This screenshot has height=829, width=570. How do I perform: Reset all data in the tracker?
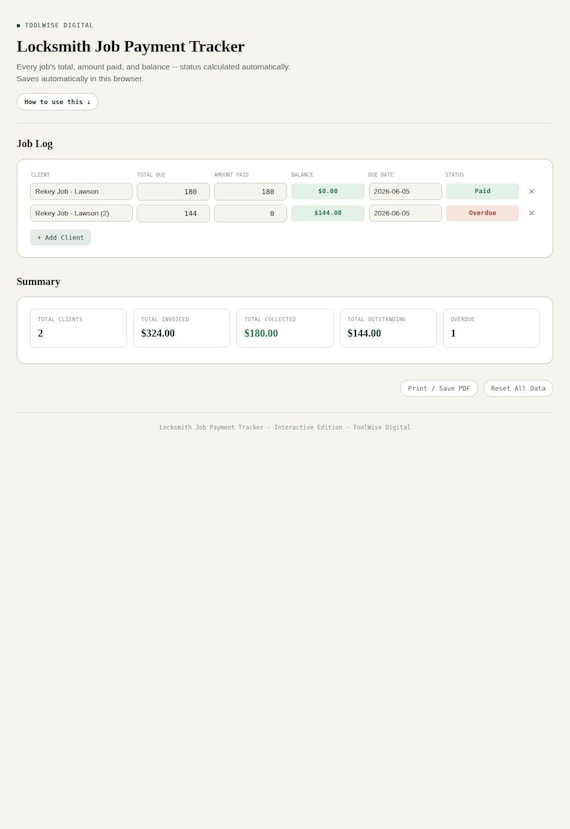pyautogui.click(x=518, y=388)
